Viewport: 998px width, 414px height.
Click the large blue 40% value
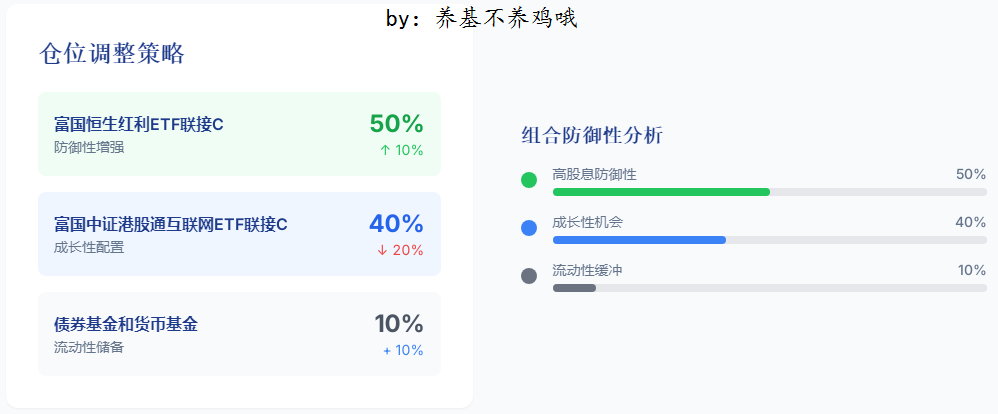click(397, 224)
